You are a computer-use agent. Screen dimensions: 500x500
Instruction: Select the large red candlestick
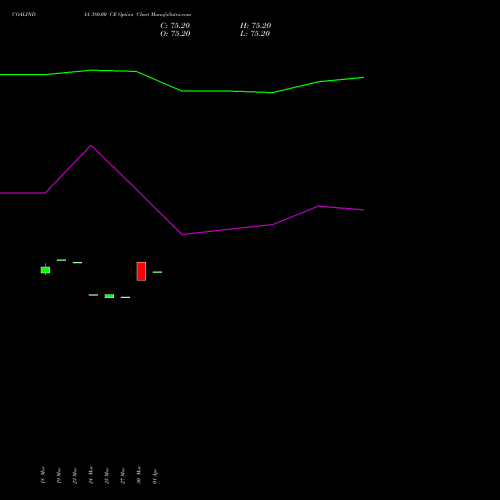141,271
